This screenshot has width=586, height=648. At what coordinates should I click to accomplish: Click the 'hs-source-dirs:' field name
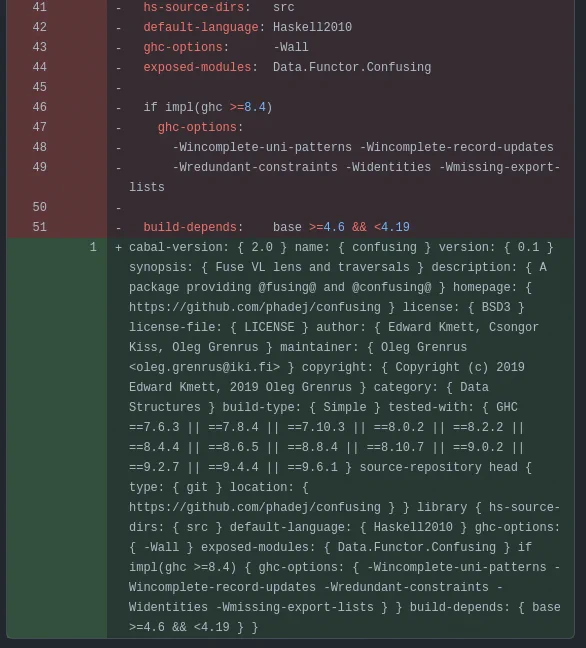197,7
